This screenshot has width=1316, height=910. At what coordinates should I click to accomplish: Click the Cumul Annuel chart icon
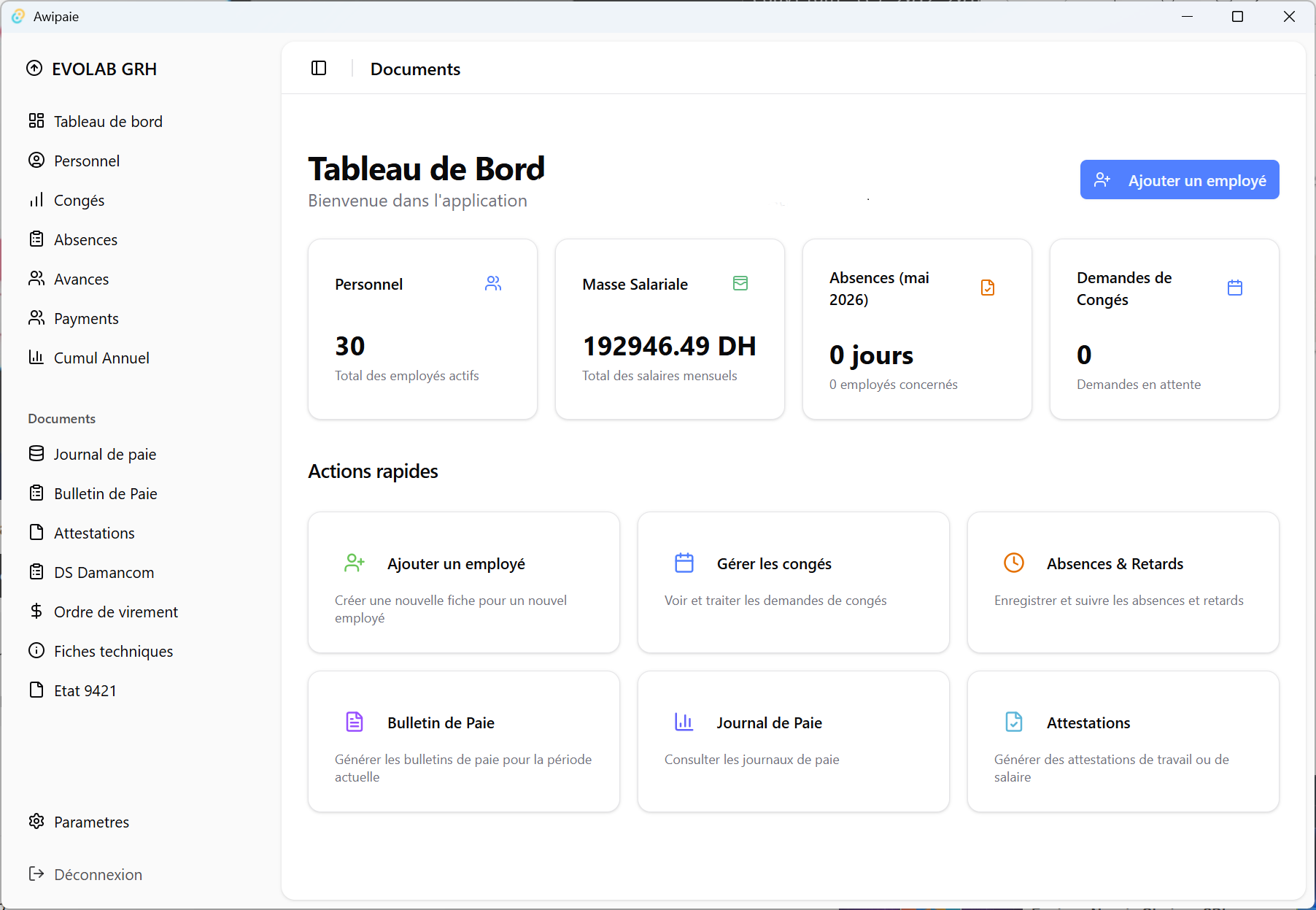click(x=36, y=357)
